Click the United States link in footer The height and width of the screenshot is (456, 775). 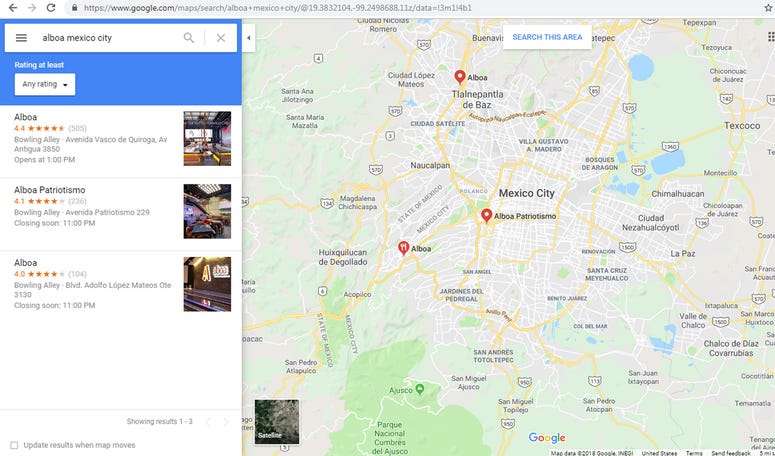point(659,453)
